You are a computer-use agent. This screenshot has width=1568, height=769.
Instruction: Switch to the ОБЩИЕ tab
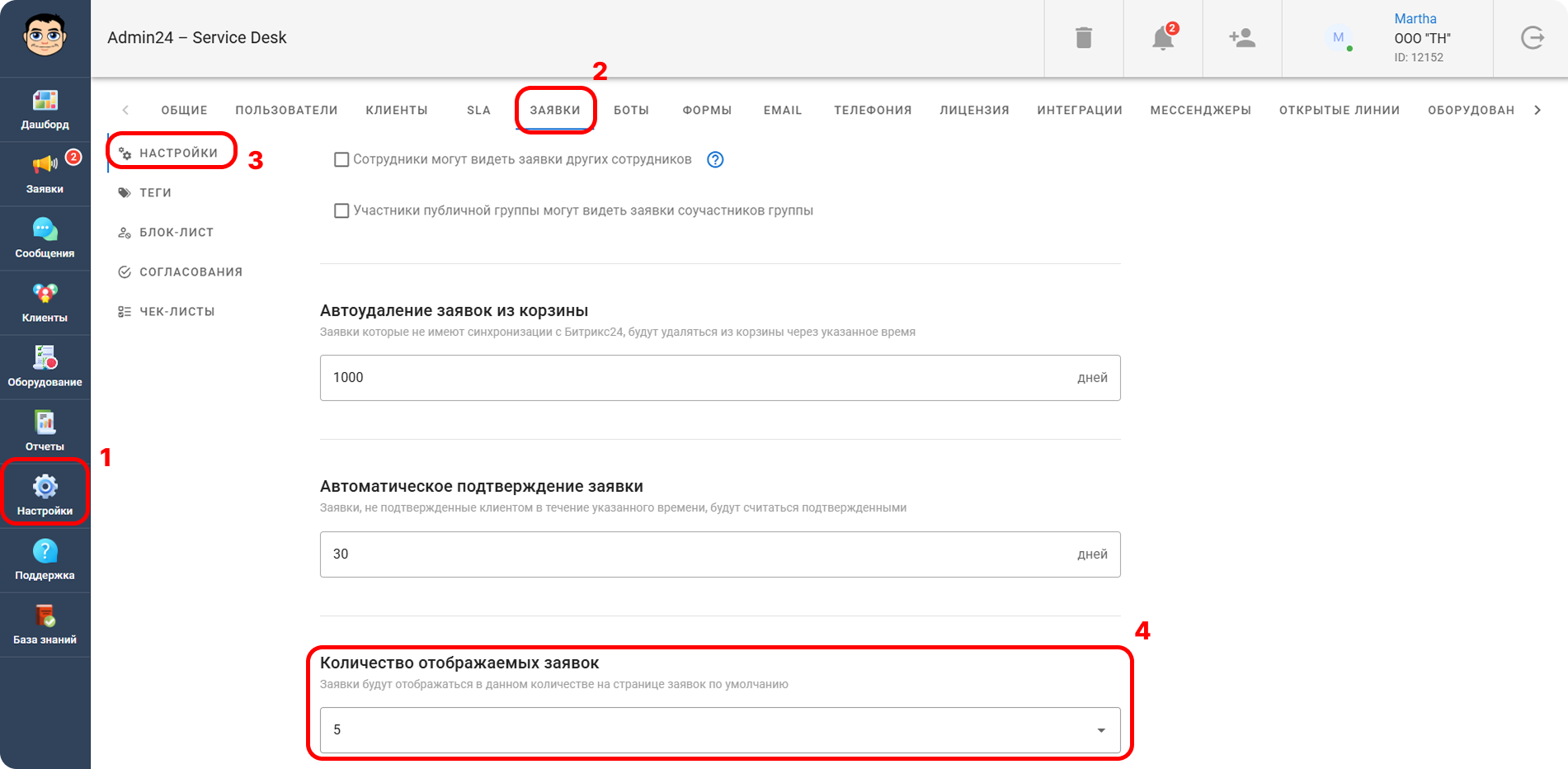coord(185,111)
